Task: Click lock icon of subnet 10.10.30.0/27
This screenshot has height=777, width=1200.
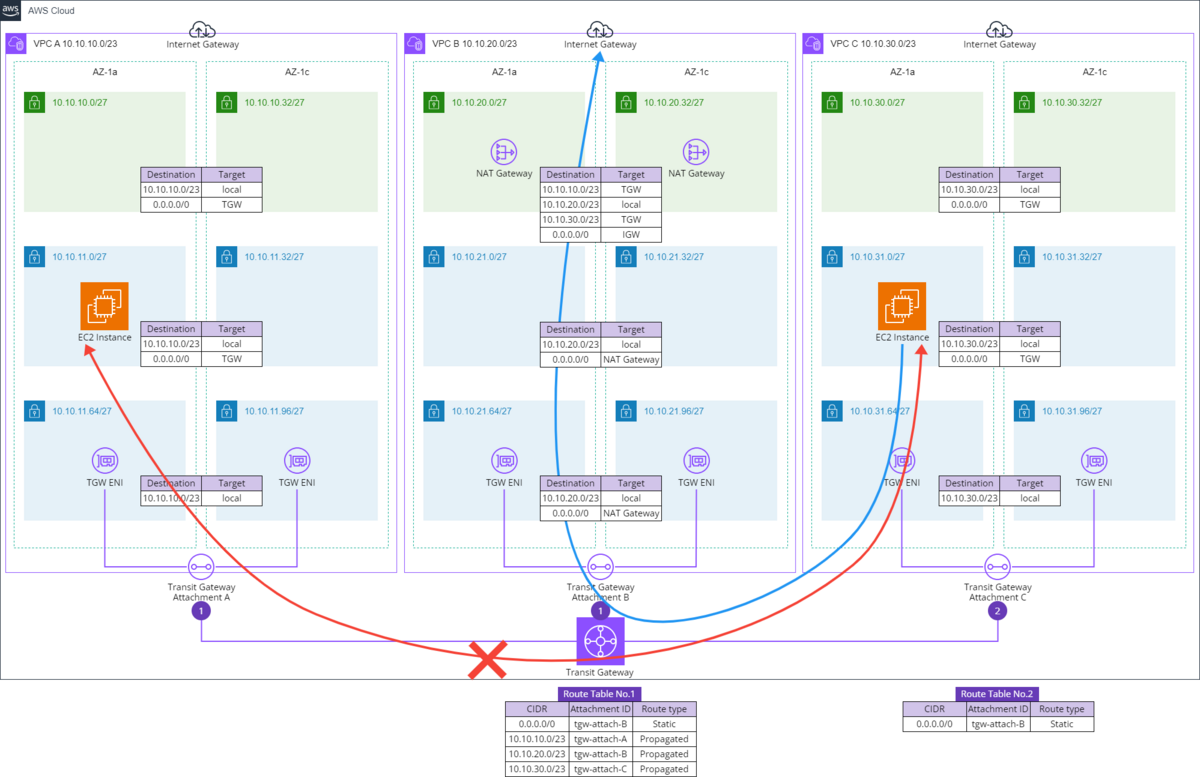Action: [x=831, y=102]
